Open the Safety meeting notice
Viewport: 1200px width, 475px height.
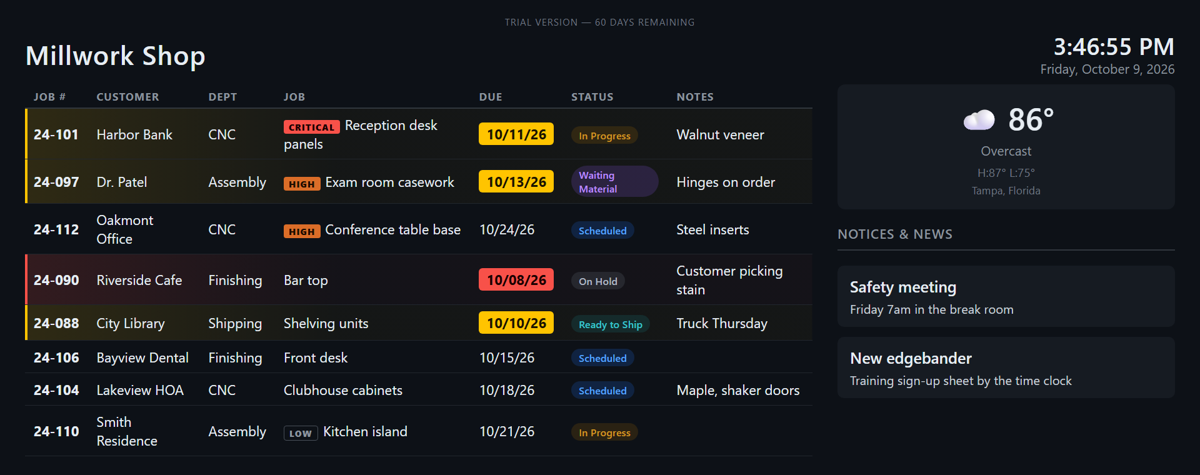[x=1006, y=297]
